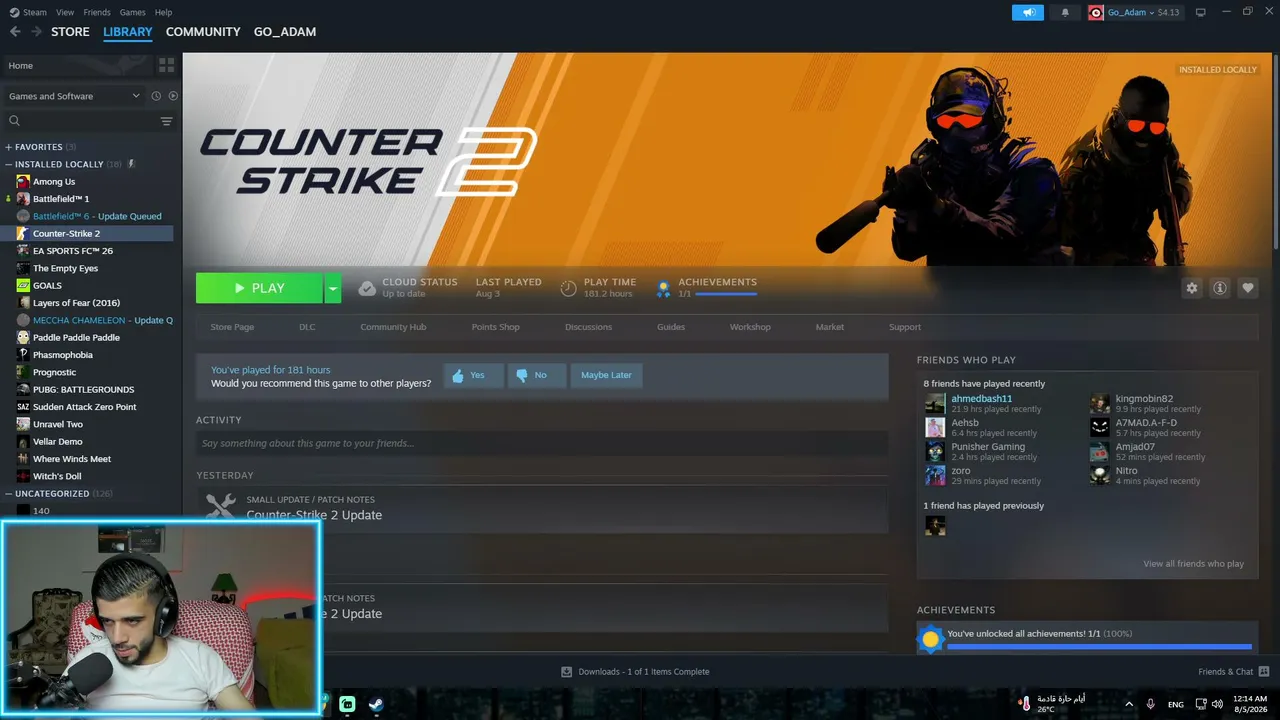1280x720 pixels.
Task: Open the green app on taskbar
Action: click(x=347, y=704)
